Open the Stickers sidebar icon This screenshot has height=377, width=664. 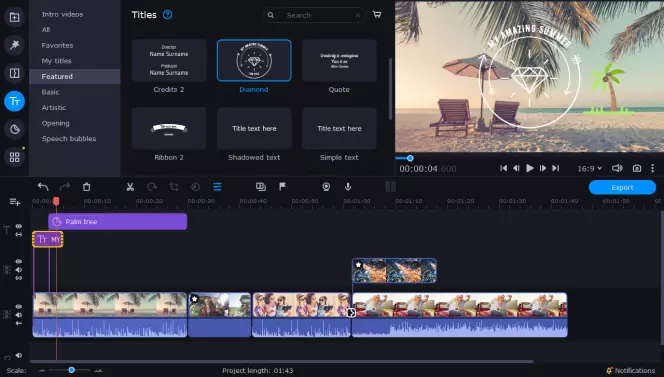pos(14,129)
